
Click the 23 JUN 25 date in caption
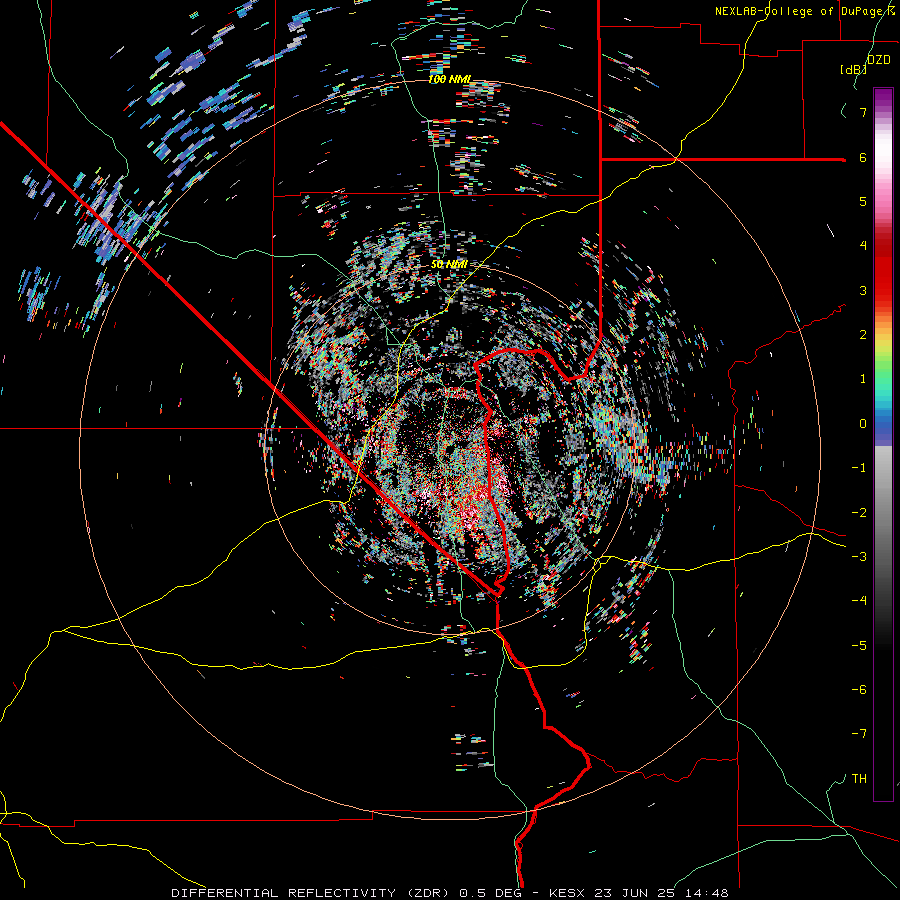636,893
